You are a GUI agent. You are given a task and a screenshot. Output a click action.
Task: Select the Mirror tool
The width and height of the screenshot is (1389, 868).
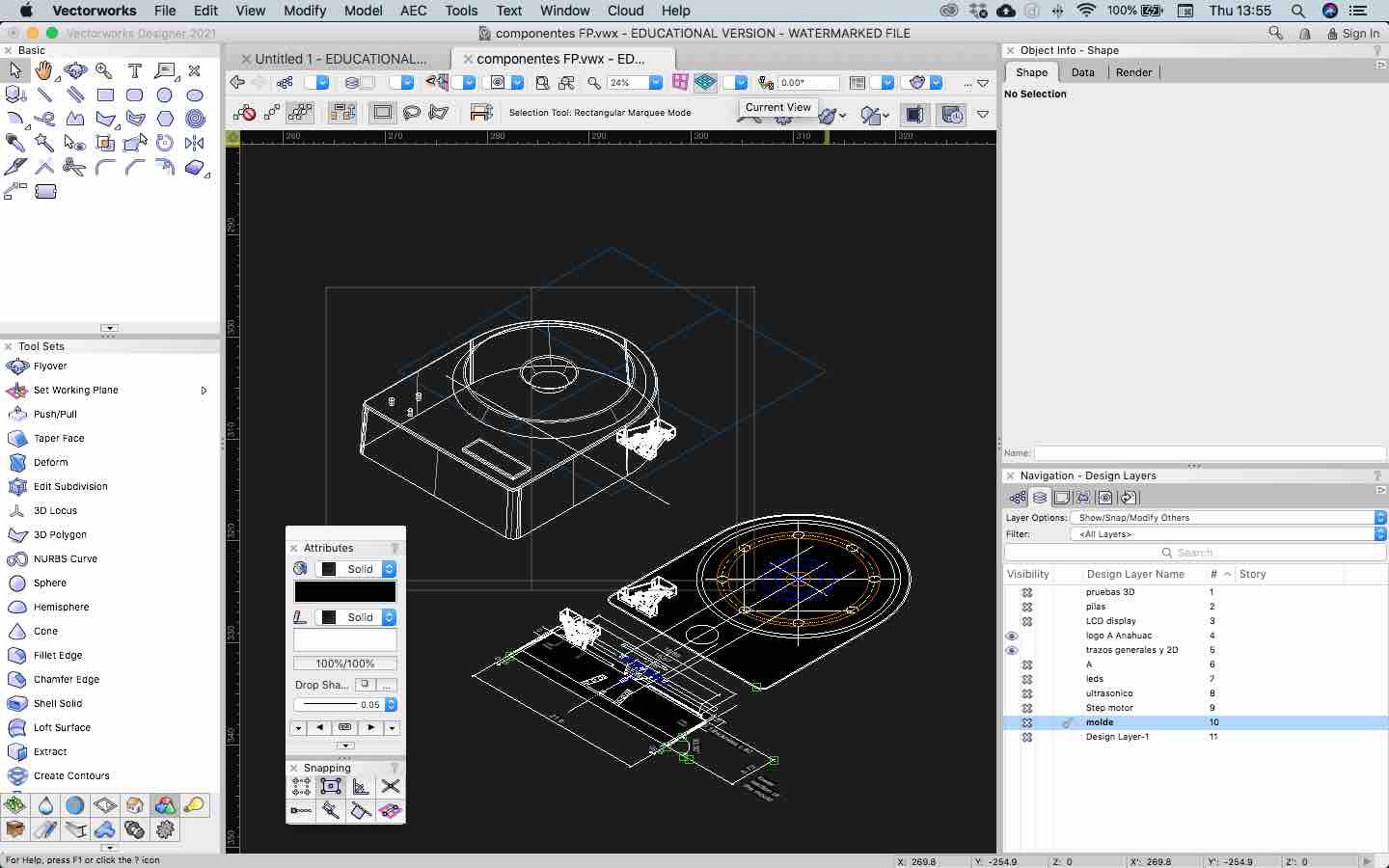[195, 143]
